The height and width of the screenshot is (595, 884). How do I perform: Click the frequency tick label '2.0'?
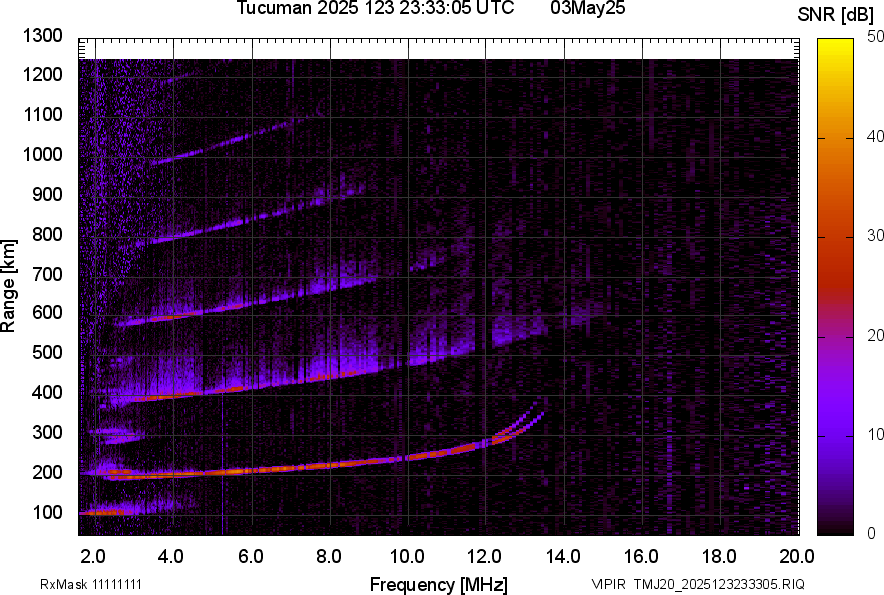93,557
